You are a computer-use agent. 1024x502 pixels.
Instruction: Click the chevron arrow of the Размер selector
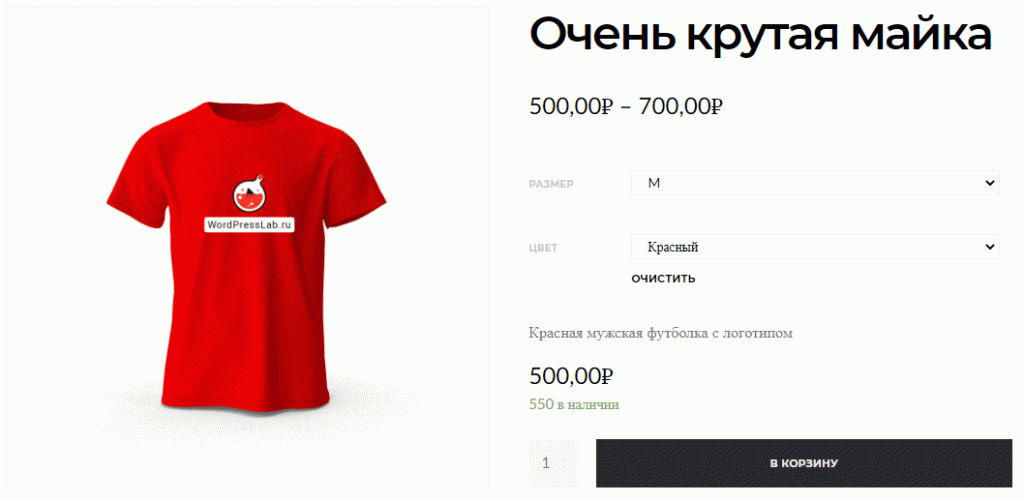(989, 183)
